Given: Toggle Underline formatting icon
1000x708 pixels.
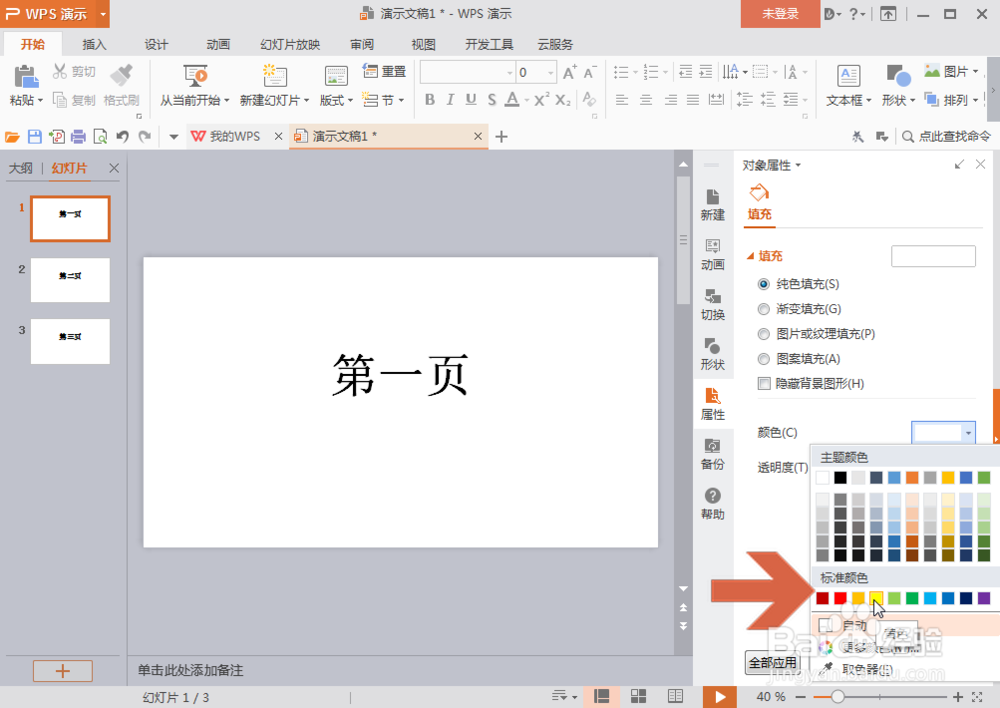Looking at the screenshot, I should tap(471, 100).
